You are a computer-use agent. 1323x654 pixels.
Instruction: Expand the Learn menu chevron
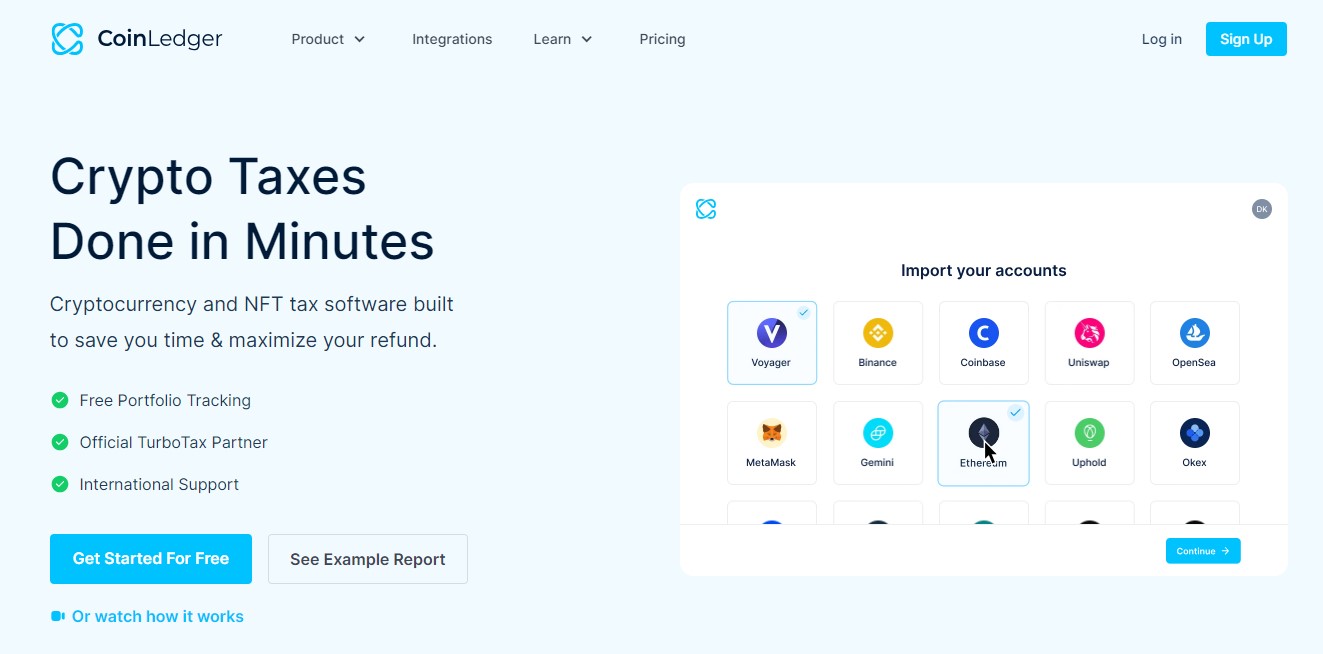coord(587,39)
